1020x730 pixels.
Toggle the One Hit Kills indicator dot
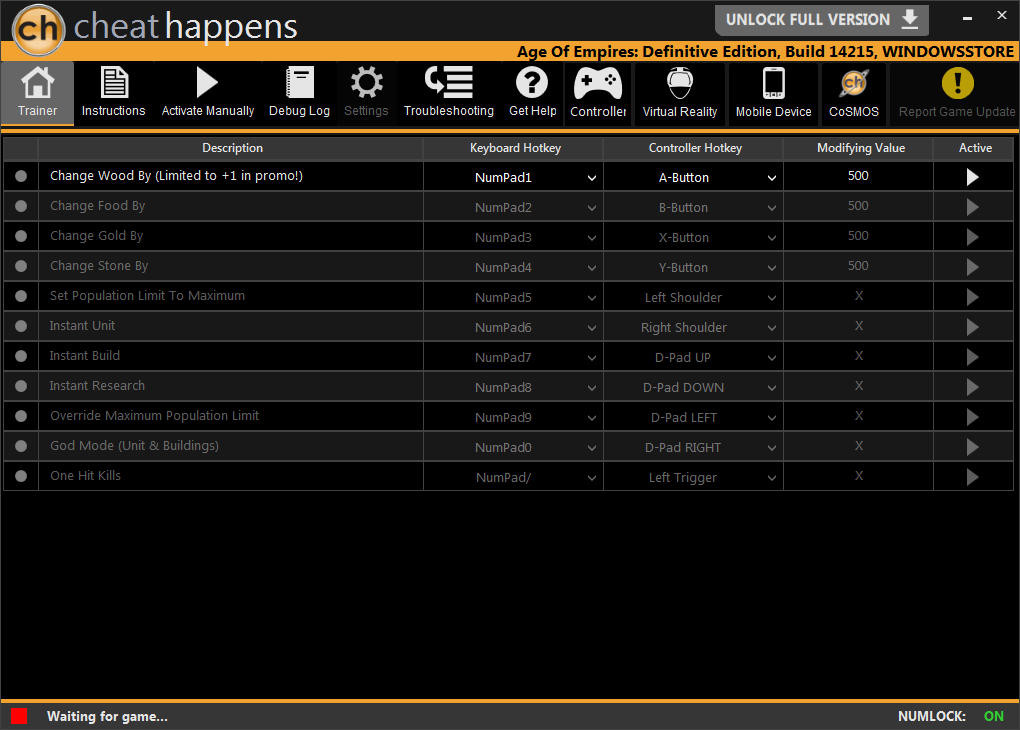pos(21,476)
